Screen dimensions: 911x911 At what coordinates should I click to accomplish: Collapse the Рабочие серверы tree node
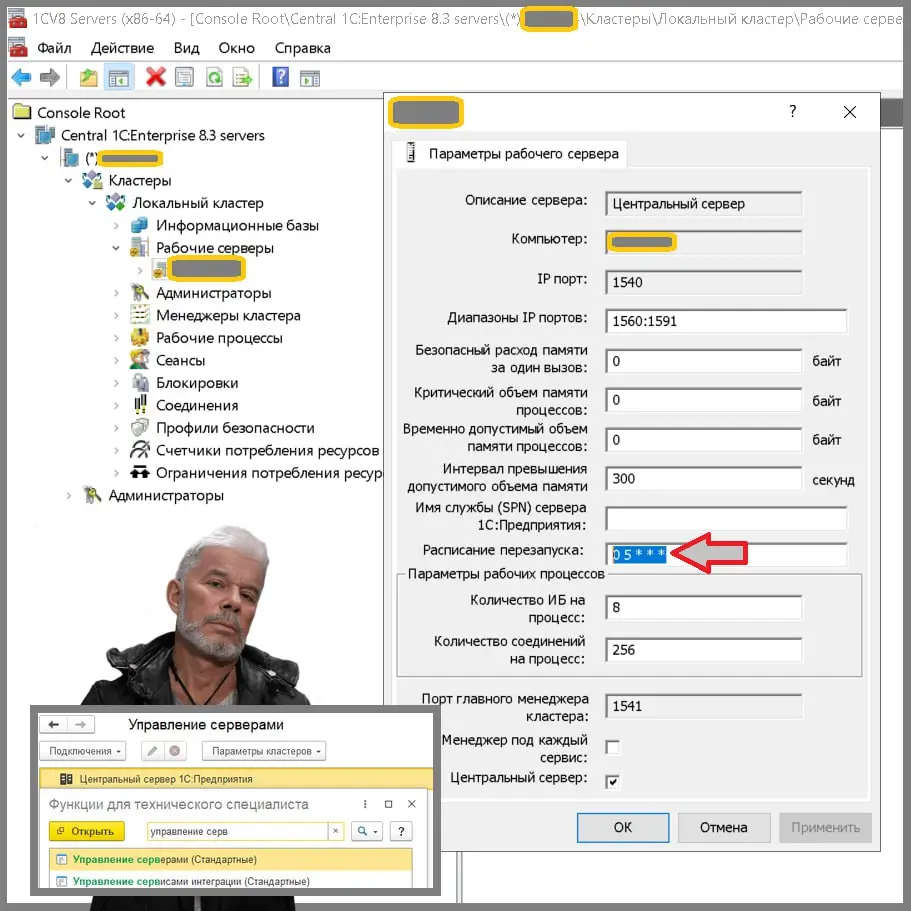(116, 248)
